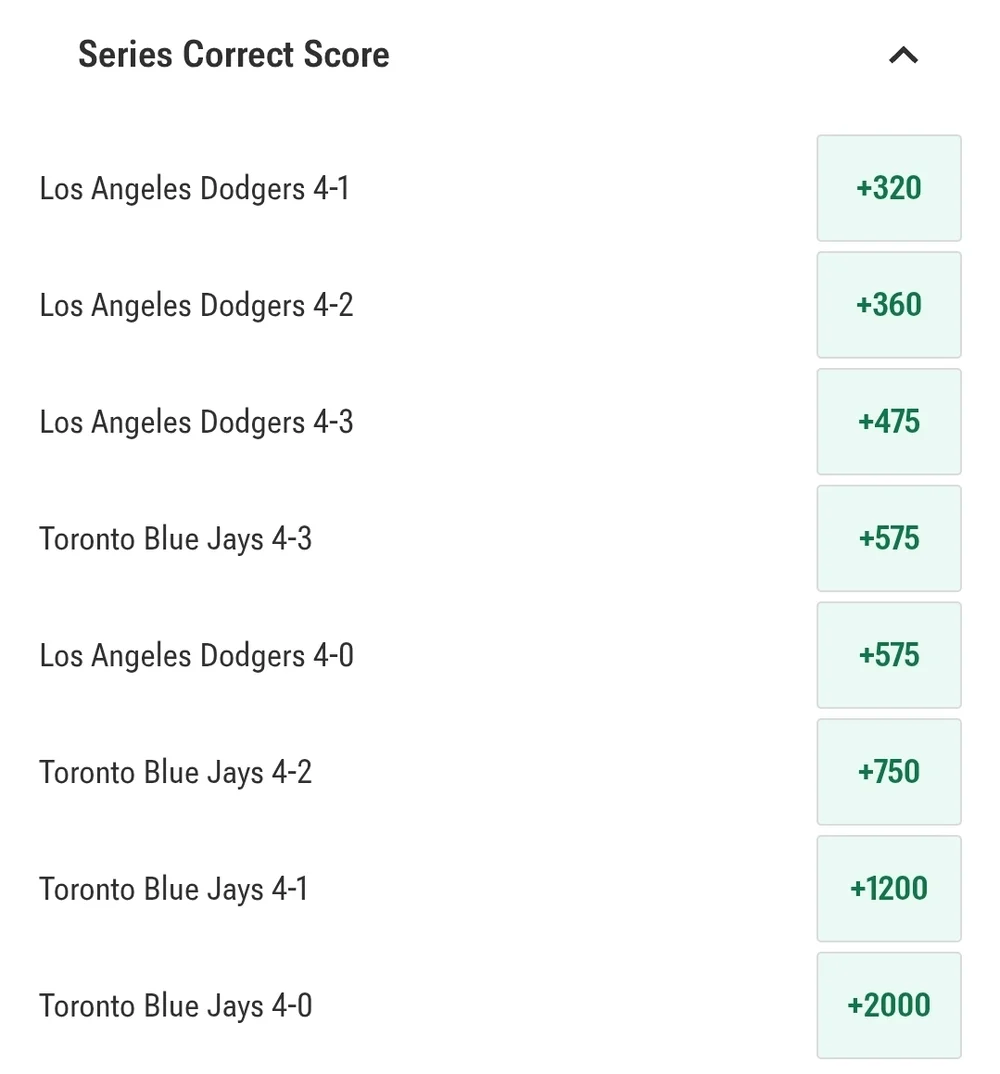This screenshot has height=1074, width=1000.
Task: Click the Los Angeles Dodgers 4-3 label
Action: point(197,422)
